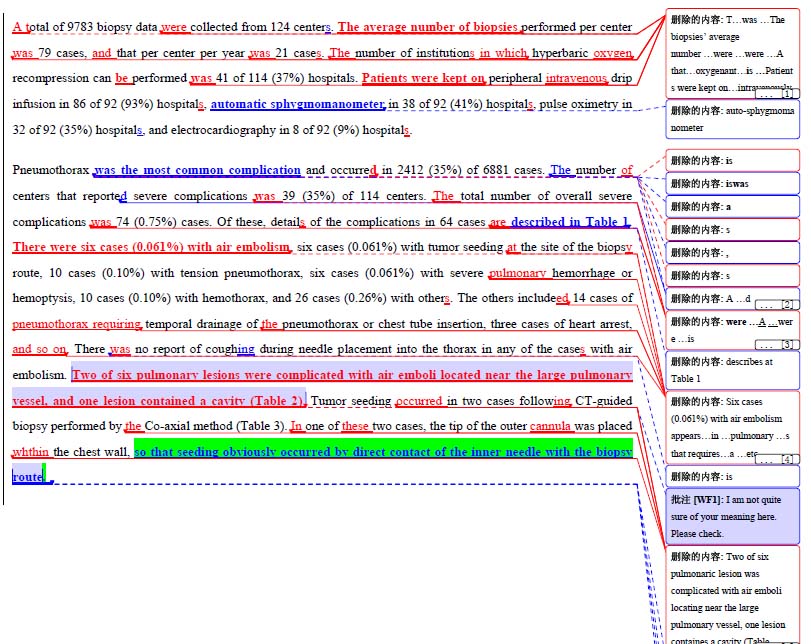Select the 'iswas' deletion balloon

pyautogui.click(x=732, y=184)
